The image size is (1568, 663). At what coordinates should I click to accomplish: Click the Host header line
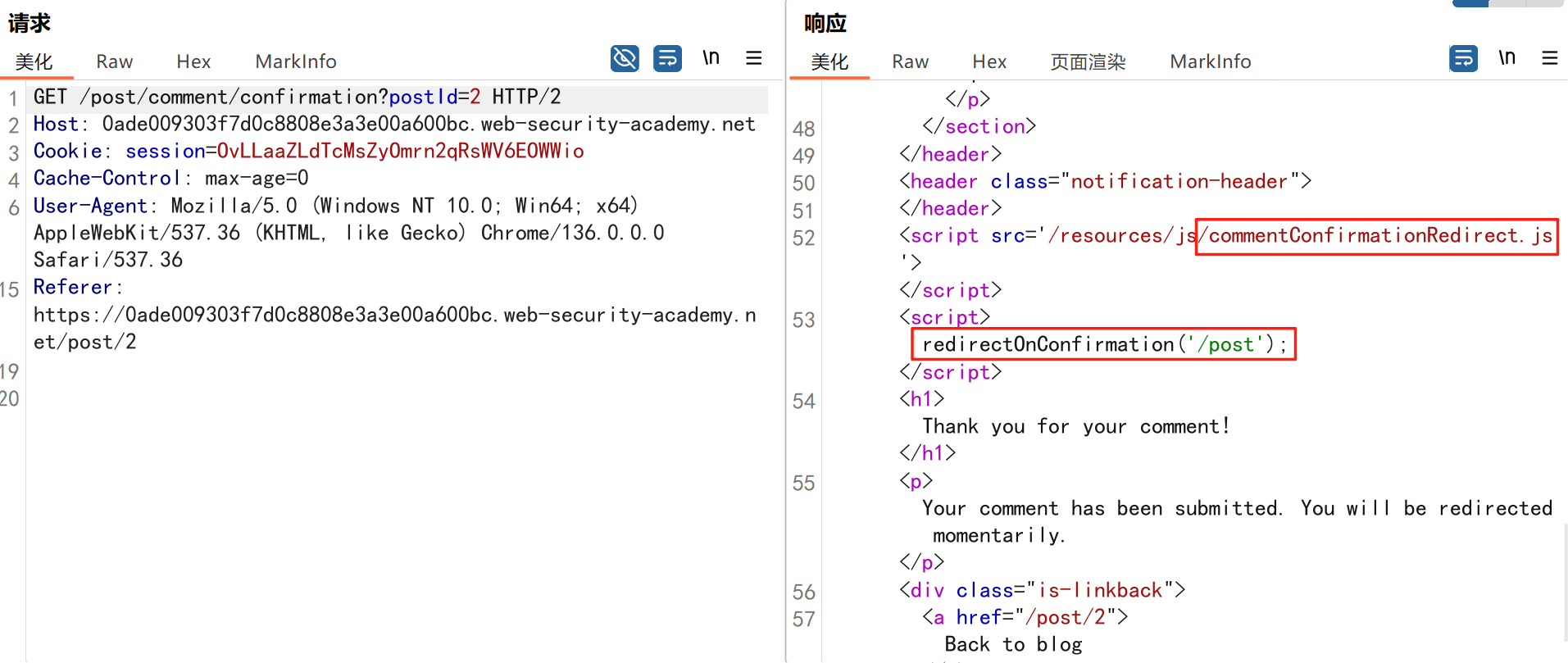(x=394, y=124)
